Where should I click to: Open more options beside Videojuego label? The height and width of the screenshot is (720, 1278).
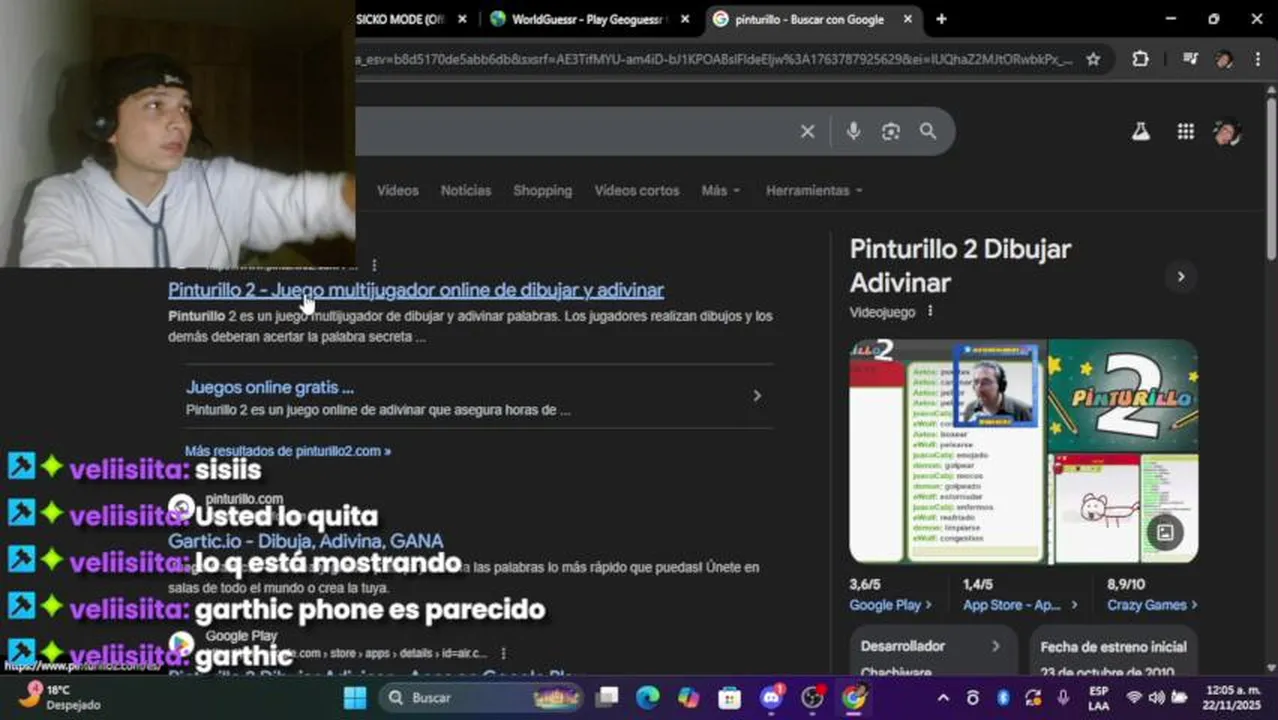coord(930,311)
